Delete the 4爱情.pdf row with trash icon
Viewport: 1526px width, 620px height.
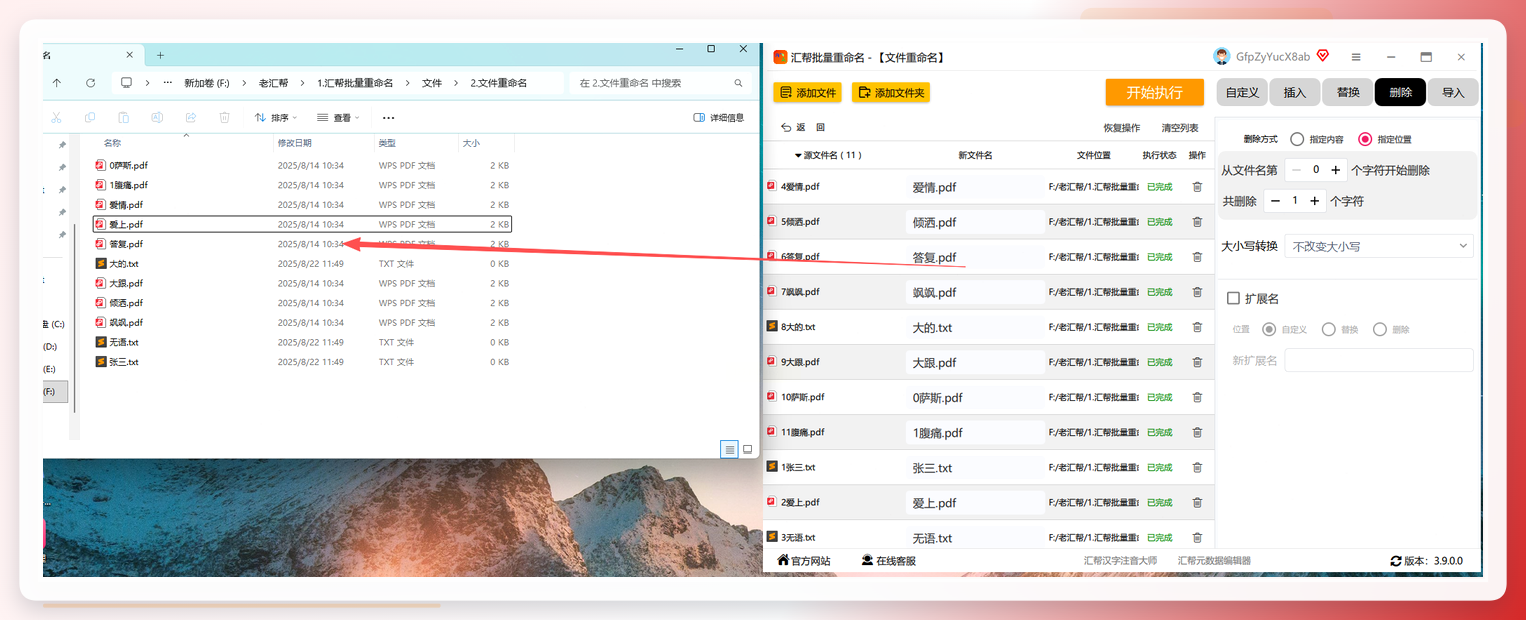[1197, 187]
